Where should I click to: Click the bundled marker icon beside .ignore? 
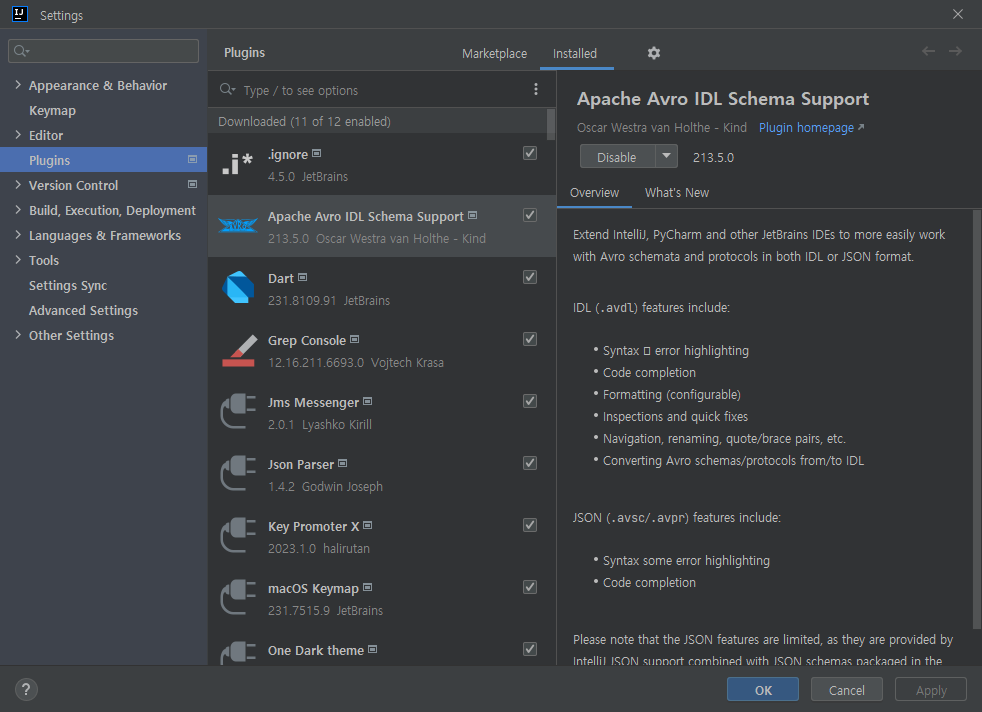coord(316,153)
